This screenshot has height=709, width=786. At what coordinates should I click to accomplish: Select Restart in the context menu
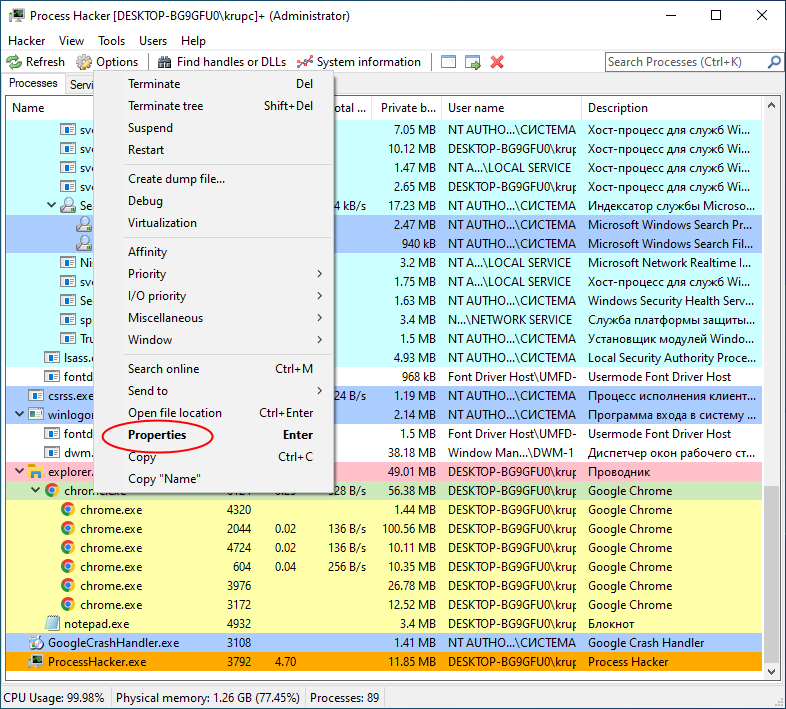tap(214, 150)
